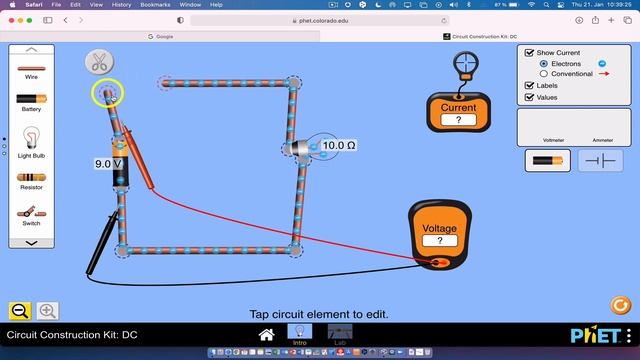Go forward with Safari forward button
This screenshot has width=640, height=360.
click(x=81, y=20)
